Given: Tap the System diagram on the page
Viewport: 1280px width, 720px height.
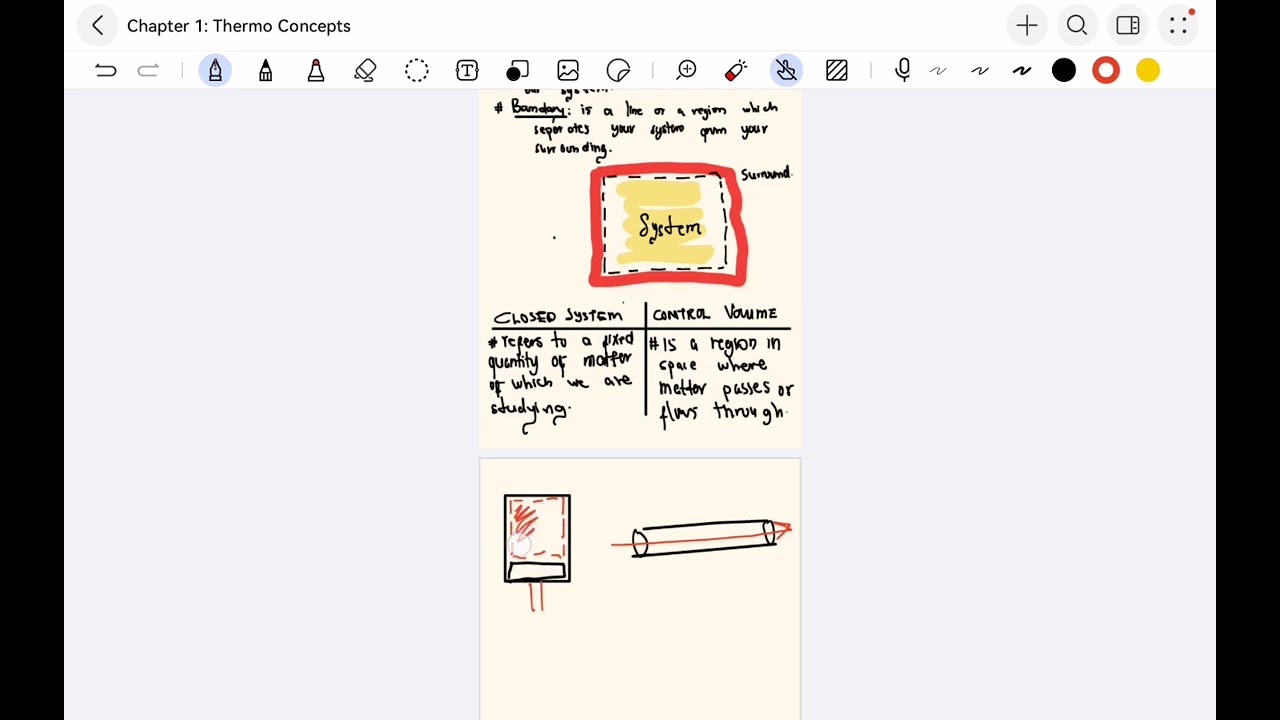Looking at the screenshot, I should pyautogui.click(x=669, y=226).
